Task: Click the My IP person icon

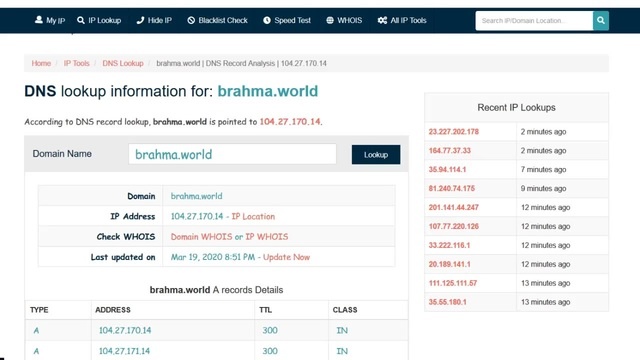Action: 39,20
